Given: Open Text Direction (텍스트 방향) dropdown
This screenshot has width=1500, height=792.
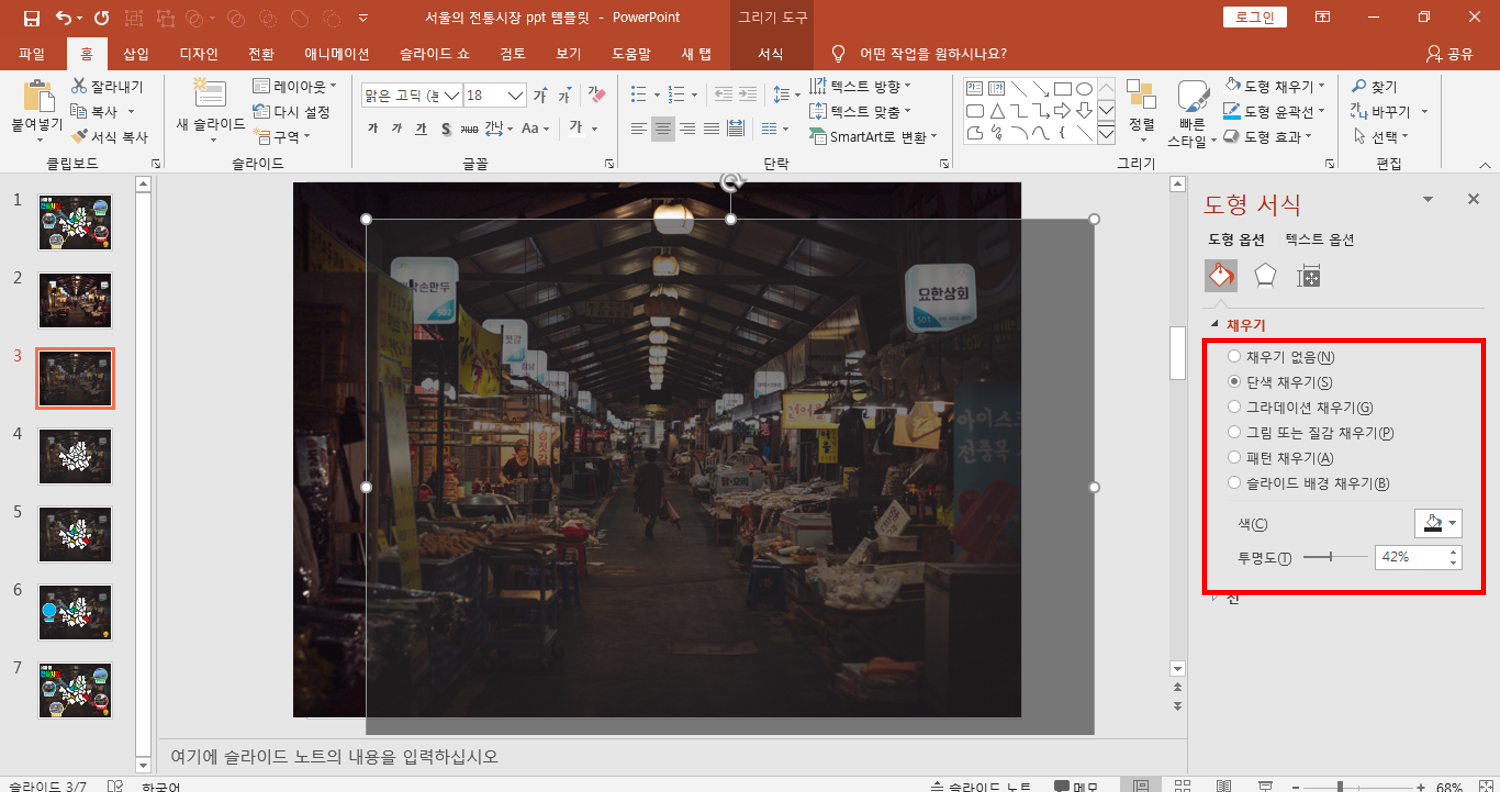Looking at the screenshot, I should click(859, 87).
